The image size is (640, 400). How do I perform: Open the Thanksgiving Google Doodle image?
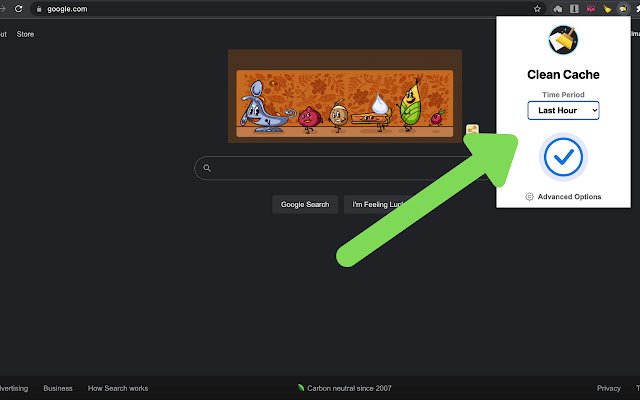(345, 96)
